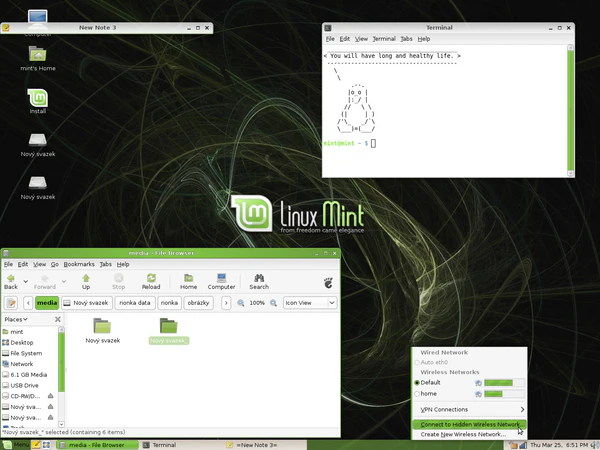Click the Terminal window vertical scrollbar
The image size is (600, 450).
pyautogui.click(x=570, y=110)
